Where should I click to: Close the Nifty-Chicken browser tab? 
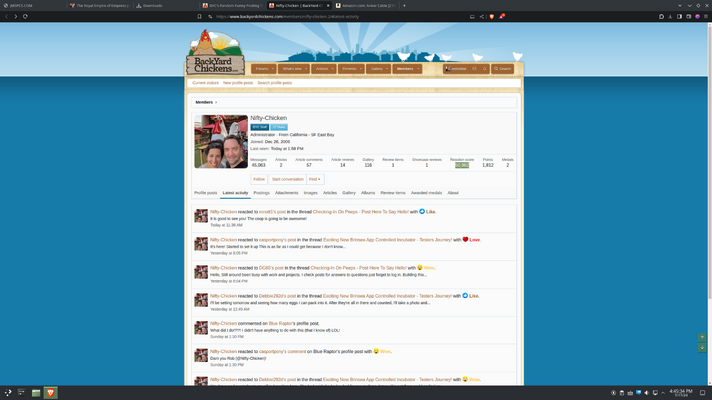[x=328, y=5]
